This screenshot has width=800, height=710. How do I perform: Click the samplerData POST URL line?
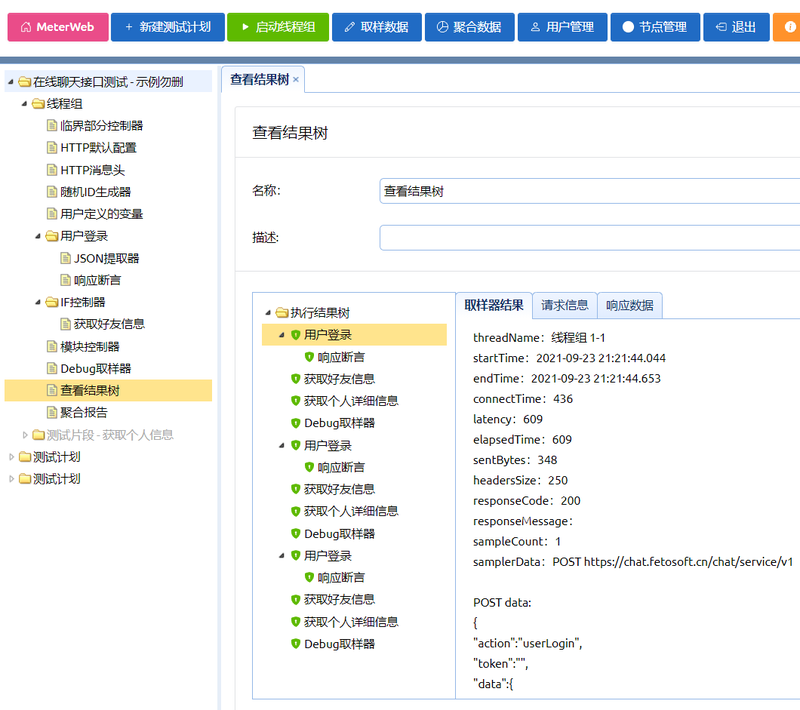tap(633, 562)
